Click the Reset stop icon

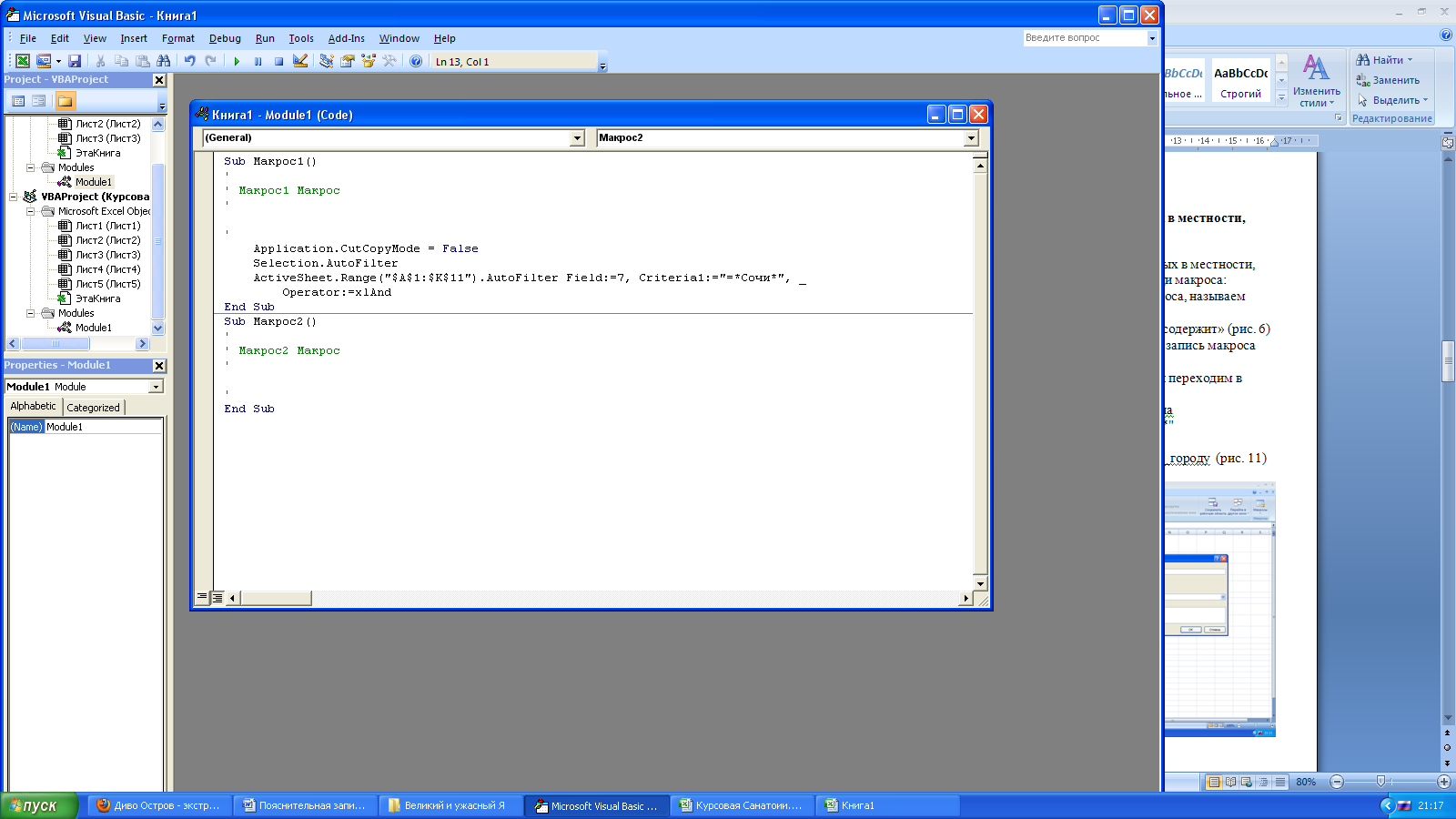coord(278,61)
